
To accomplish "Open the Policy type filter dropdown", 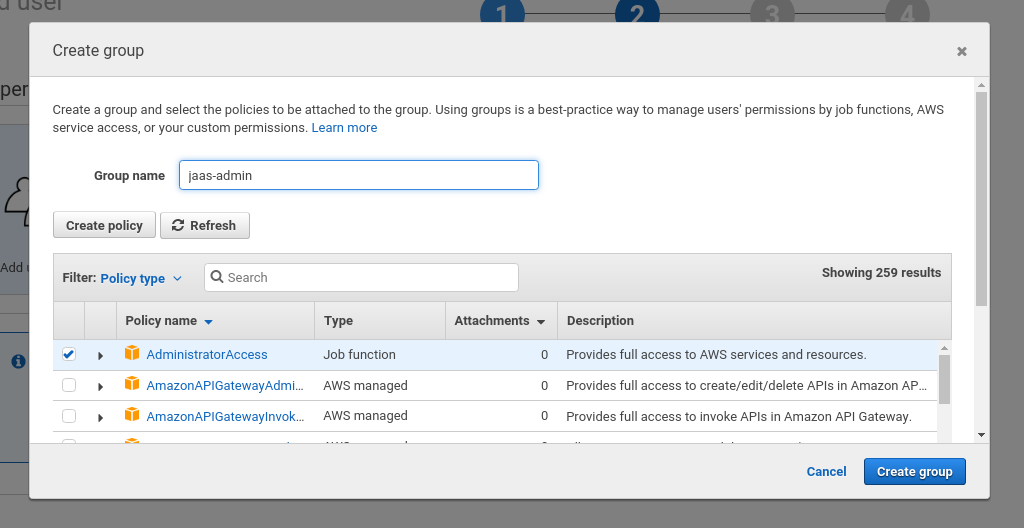I will [x=141, y=278].
